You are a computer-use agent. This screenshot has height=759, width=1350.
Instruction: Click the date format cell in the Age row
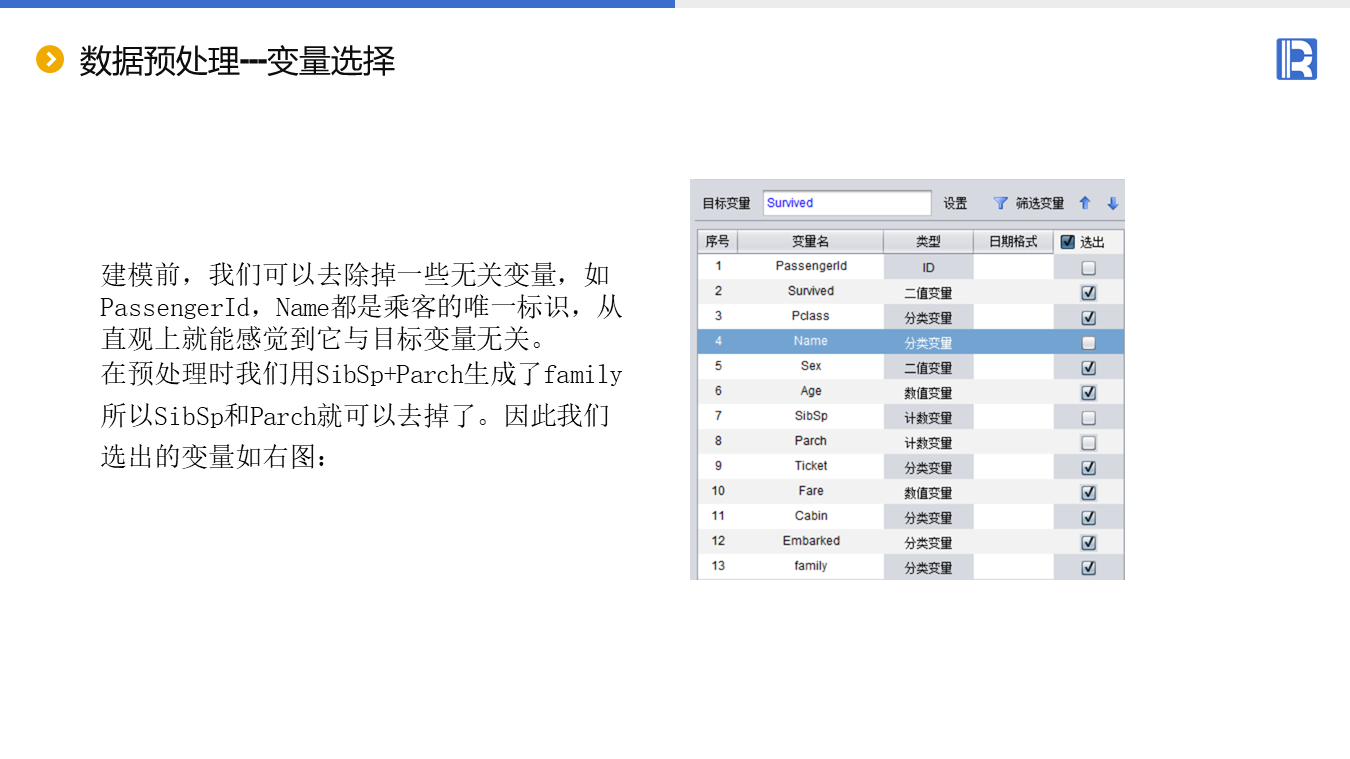click(x=1014, y=393)
